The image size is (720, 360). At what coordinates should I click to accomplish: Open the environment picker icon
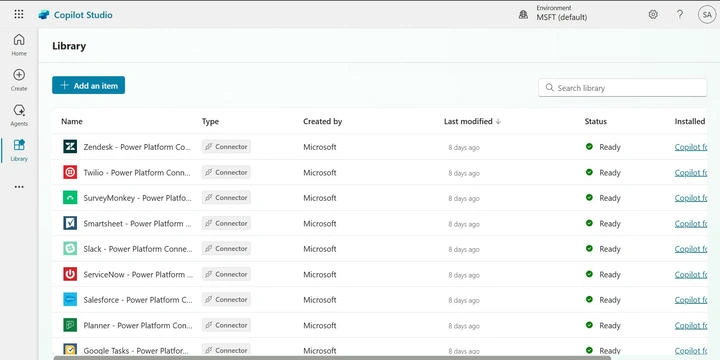(x=523, y=14)
